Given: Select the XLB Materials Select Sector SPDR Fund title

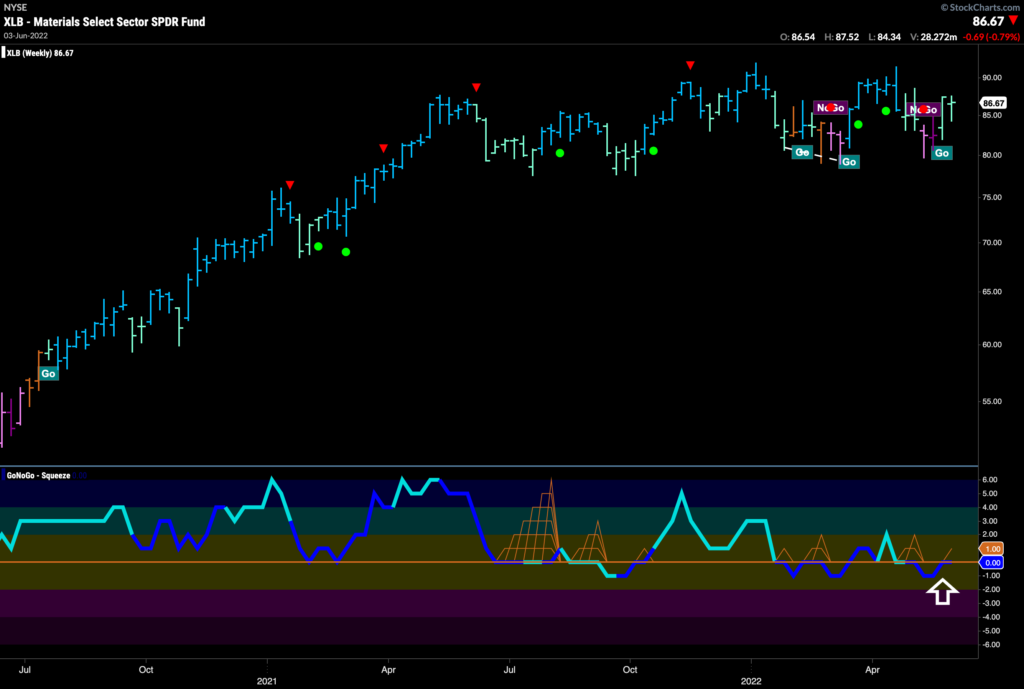Looking at the screenshot, I should (x=104, y=22).
